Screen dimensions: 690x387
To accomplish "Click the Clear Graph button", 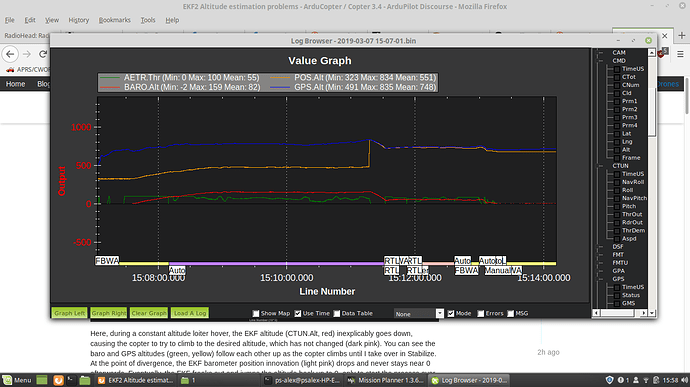I will pos(149,313).
